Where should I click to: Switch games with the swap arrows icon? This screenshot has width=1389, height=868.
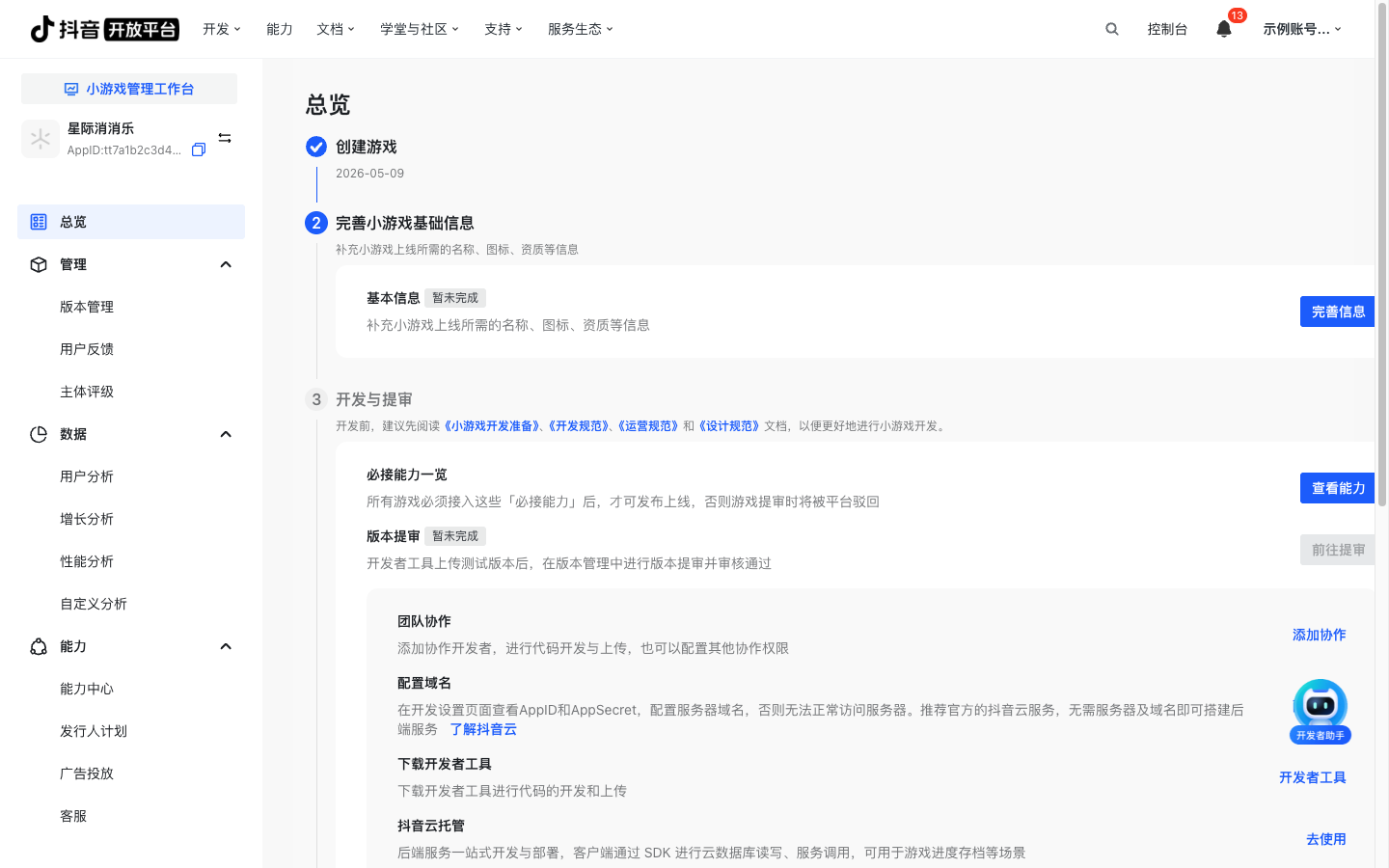(x=225, y=138)
